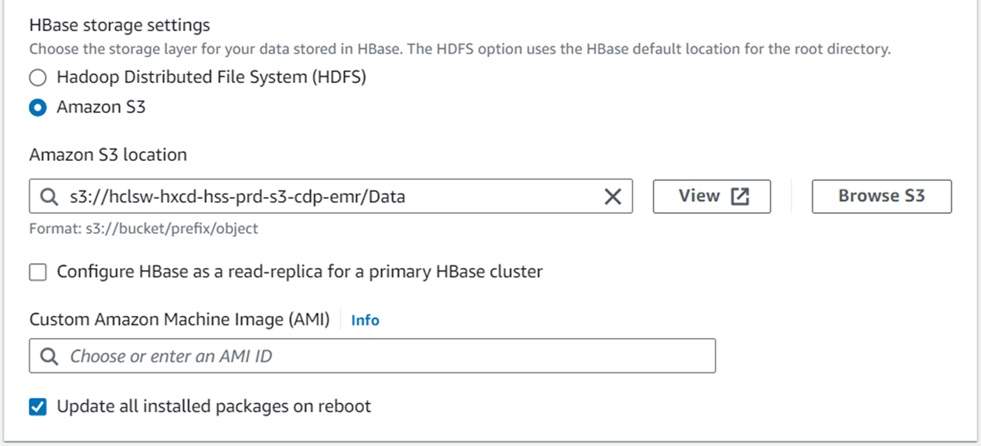Screen dimensions: 981x446
Task: Select the HDFS storage radio button
Action: [x=38, y=77]
